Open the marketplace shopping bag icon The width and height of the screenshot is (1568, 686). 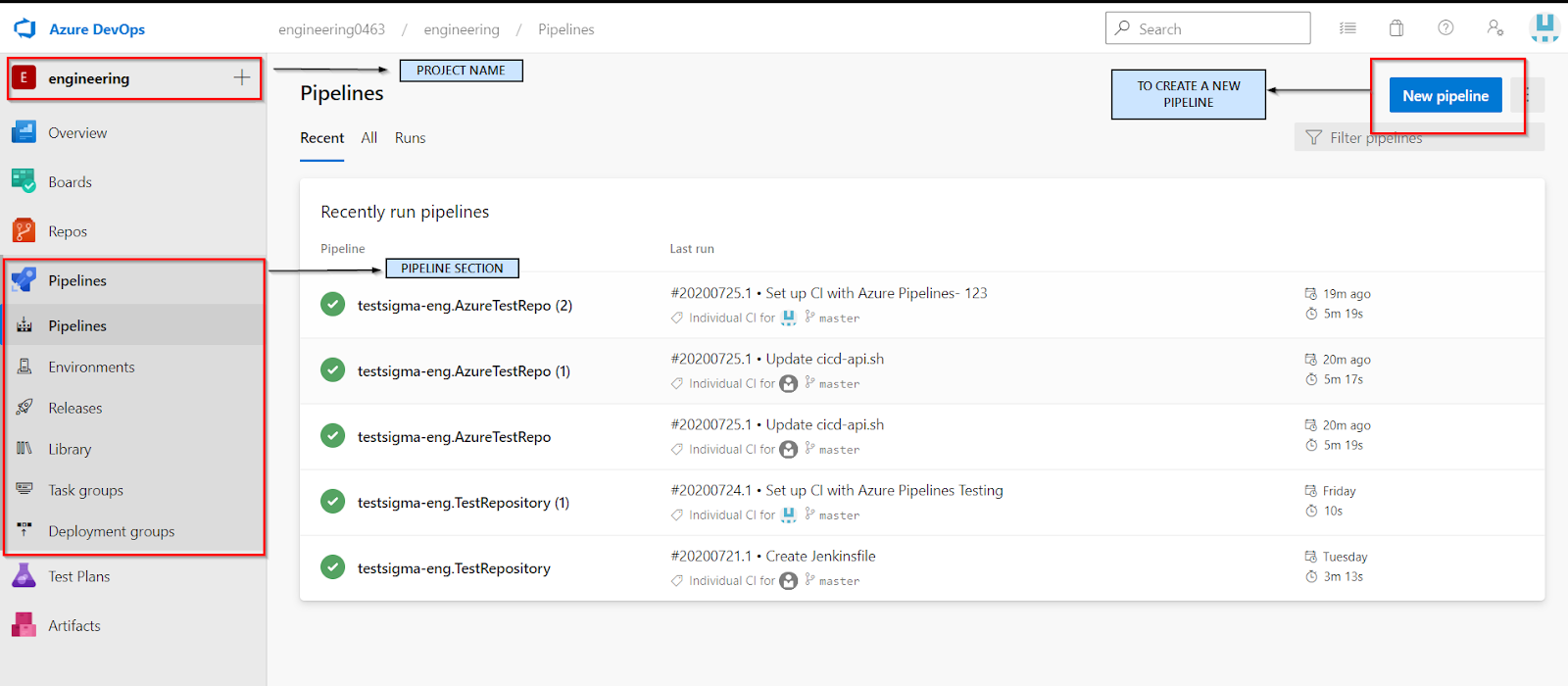[x=1396, y=28]
